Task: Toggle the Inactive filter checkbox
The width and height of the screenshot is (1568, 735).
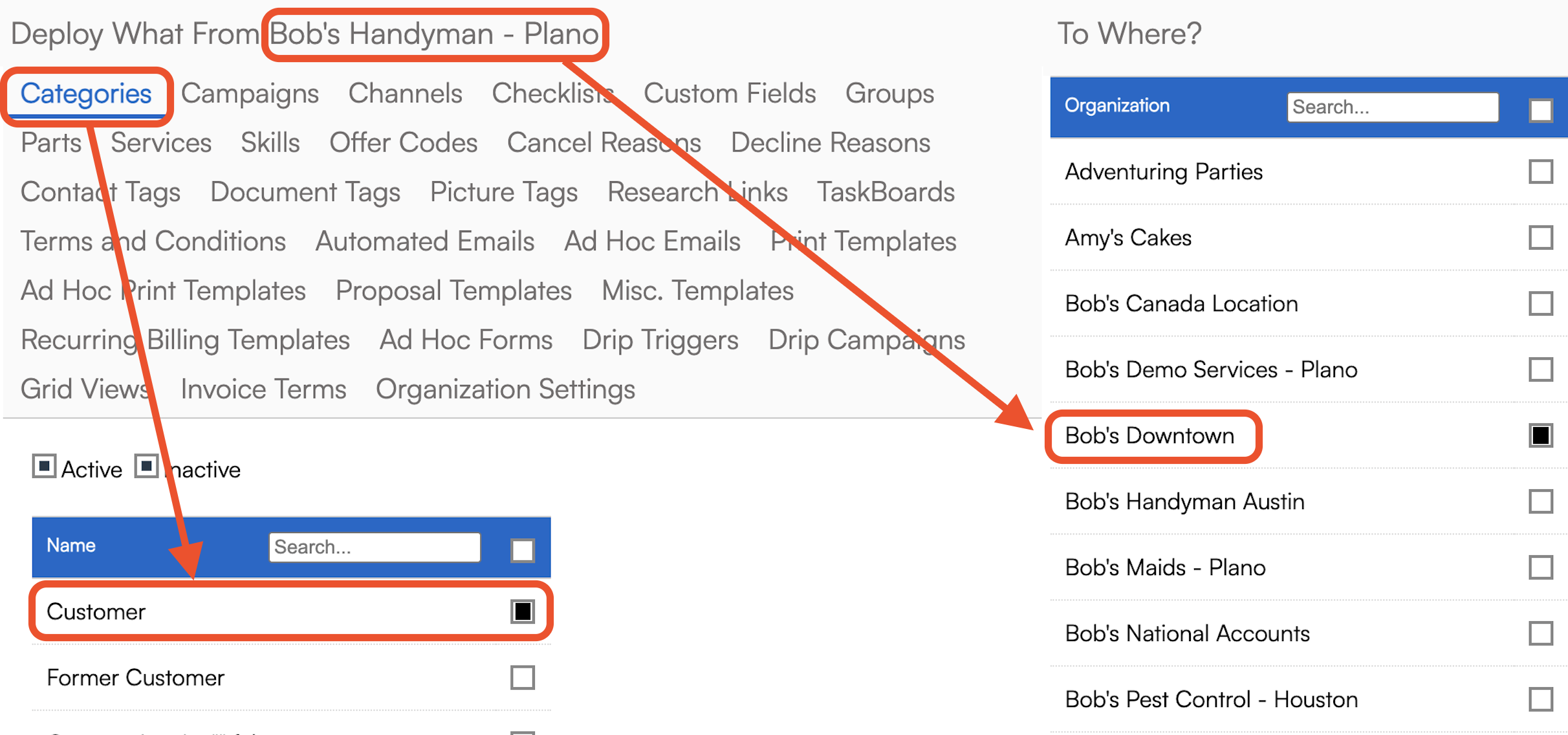Action: click(x=146, y=466)
